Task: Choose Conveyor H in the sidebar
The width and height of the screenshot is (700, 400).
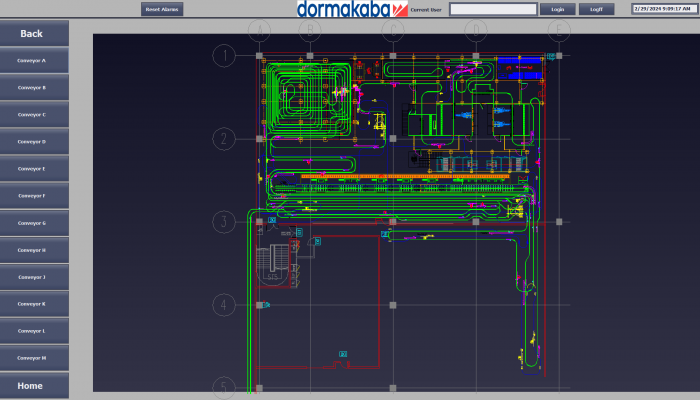Action: [34, 250]
